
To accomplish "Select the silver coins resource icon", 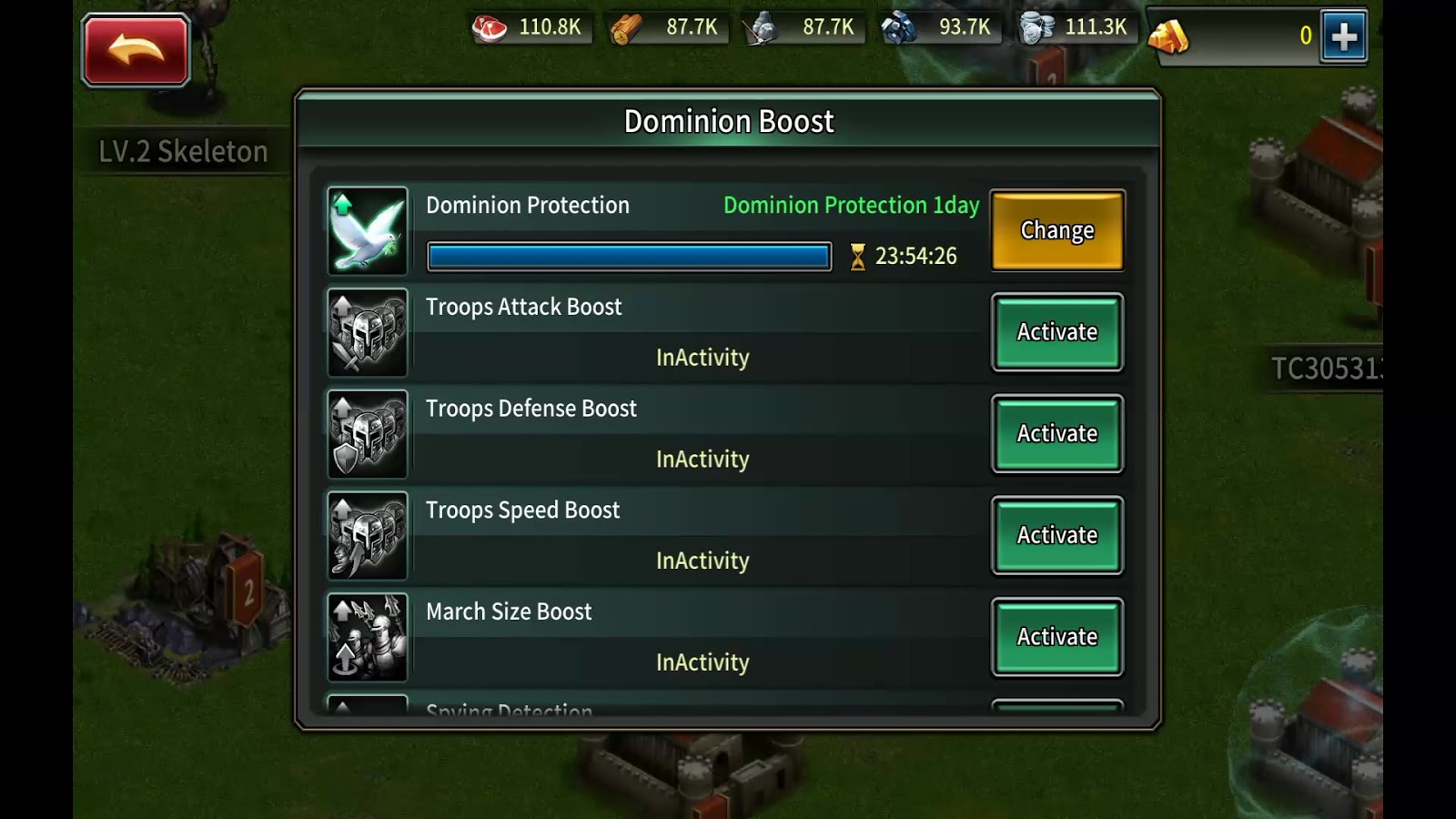I will coord(1036,28).
